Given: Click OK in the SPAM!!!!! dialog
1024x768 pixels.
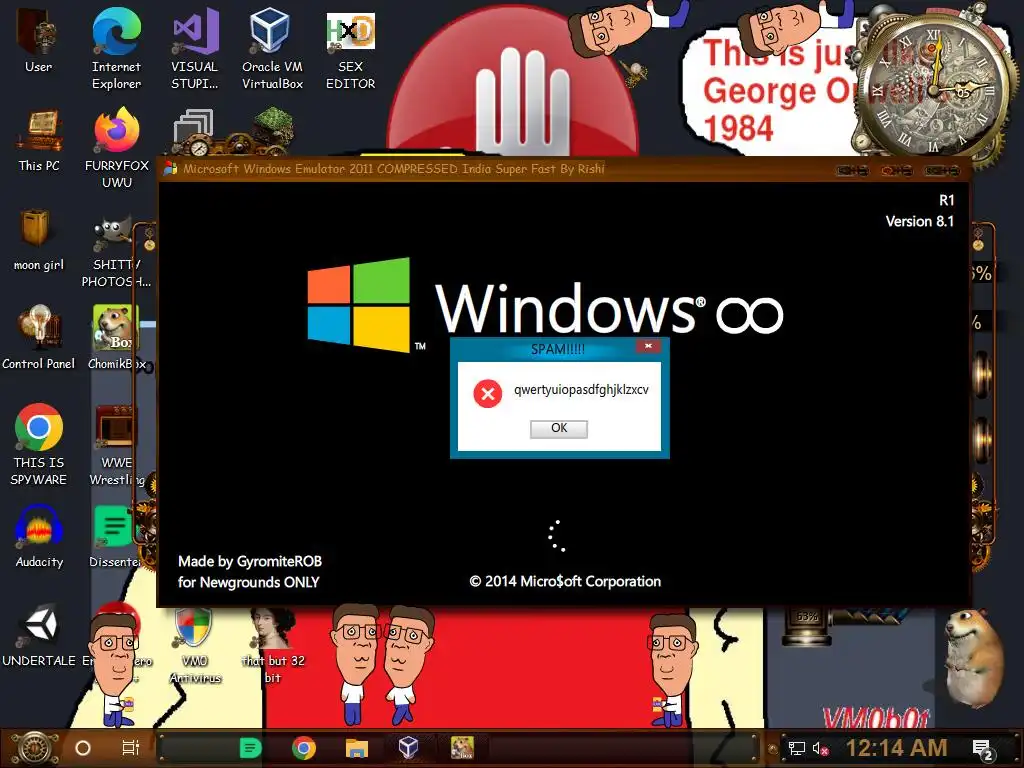Looking at the screenshot, I should tap(559, 428).
